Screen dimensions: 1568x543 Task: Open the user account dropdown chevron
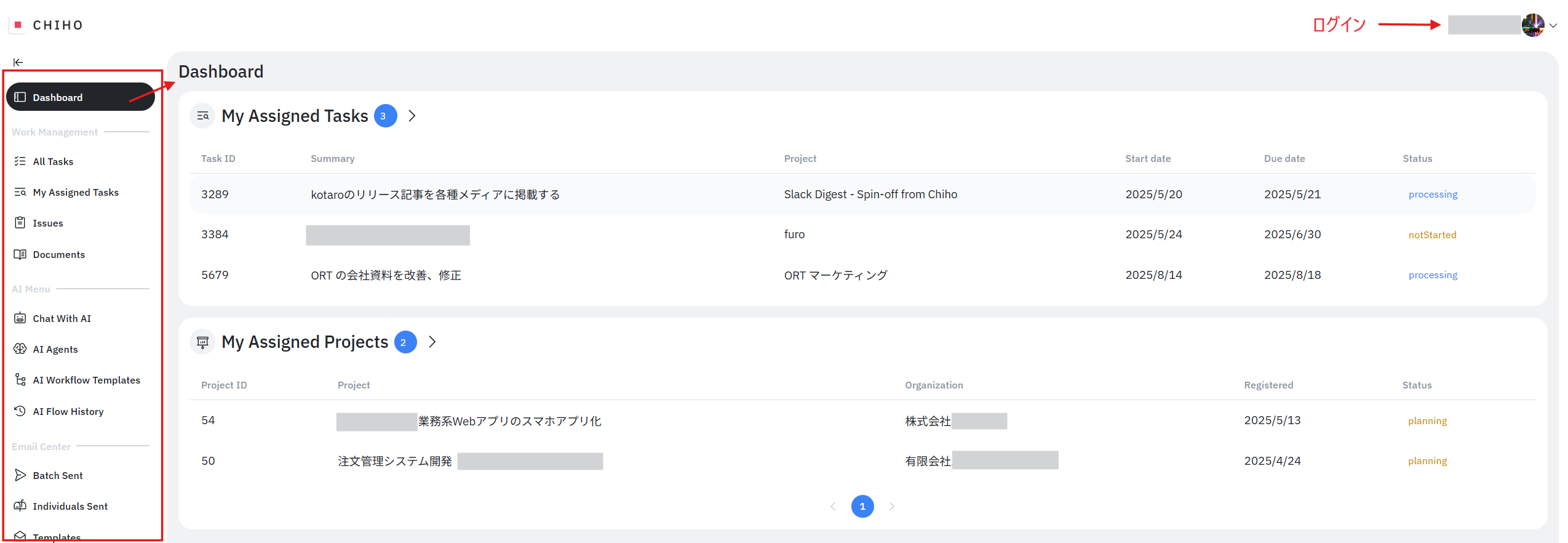tap(1553, 25)
